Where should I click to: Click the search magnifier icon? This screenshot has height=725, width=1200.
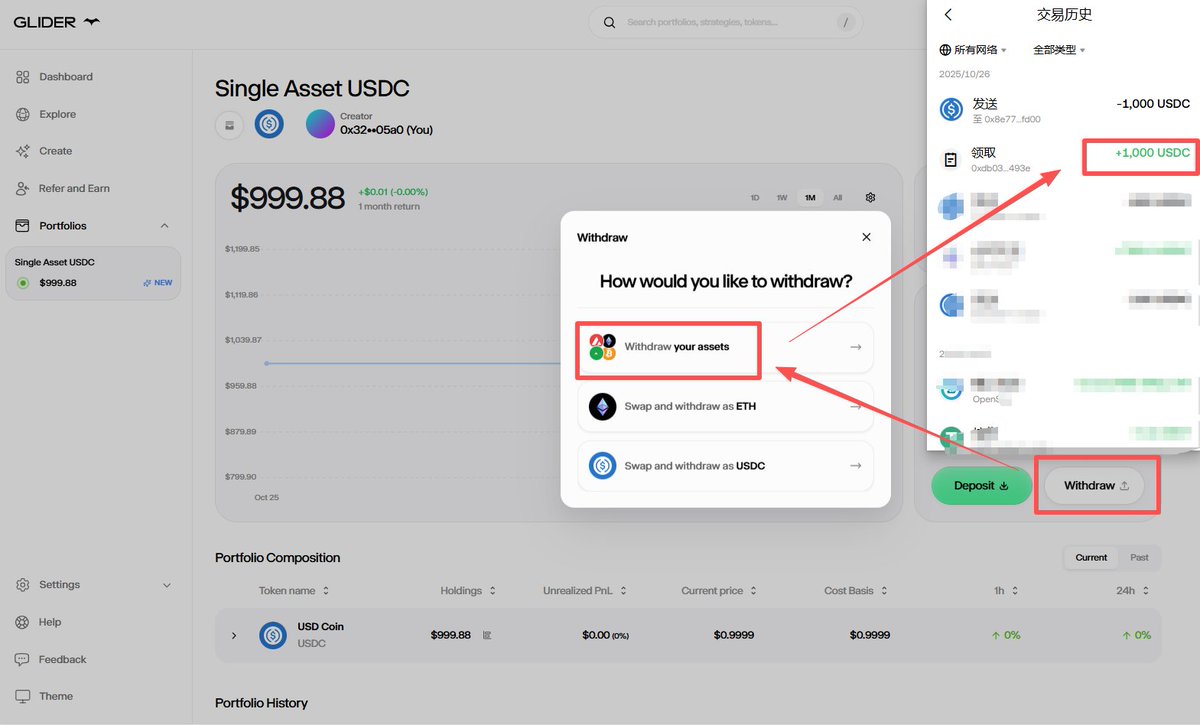(x=609, y=22)
